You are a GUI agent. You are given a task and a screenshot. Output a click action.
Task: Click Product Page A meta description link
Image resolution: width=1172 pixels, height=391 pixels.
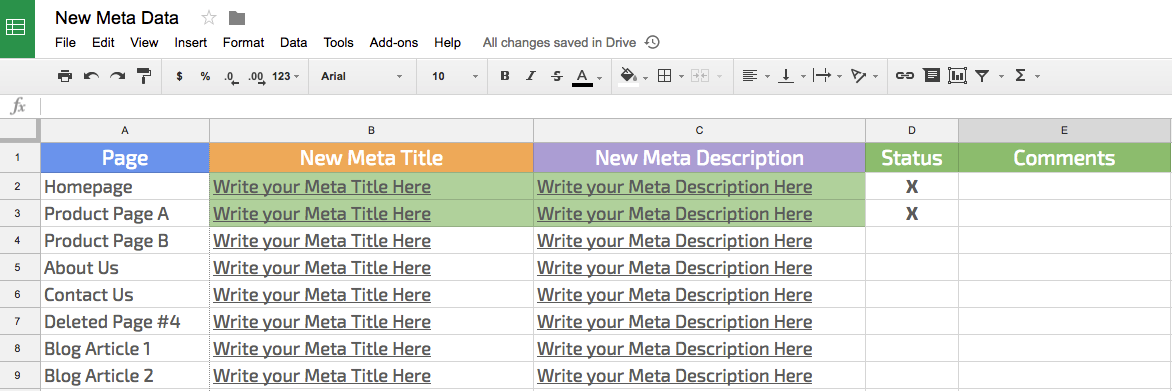(x=674, y=214)
